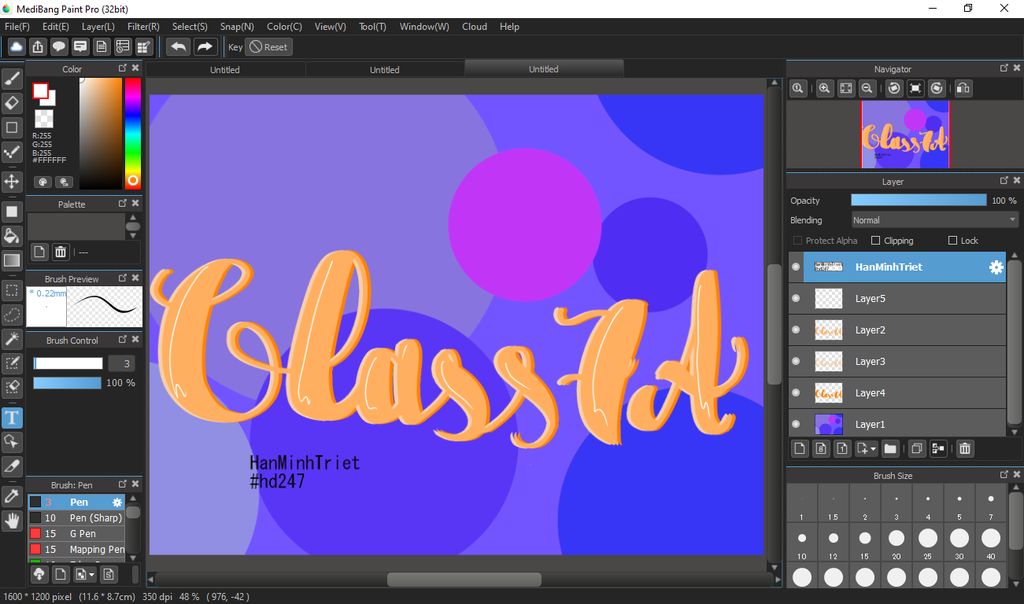Click the canvas horizontal scrollbar

(464, 579)
